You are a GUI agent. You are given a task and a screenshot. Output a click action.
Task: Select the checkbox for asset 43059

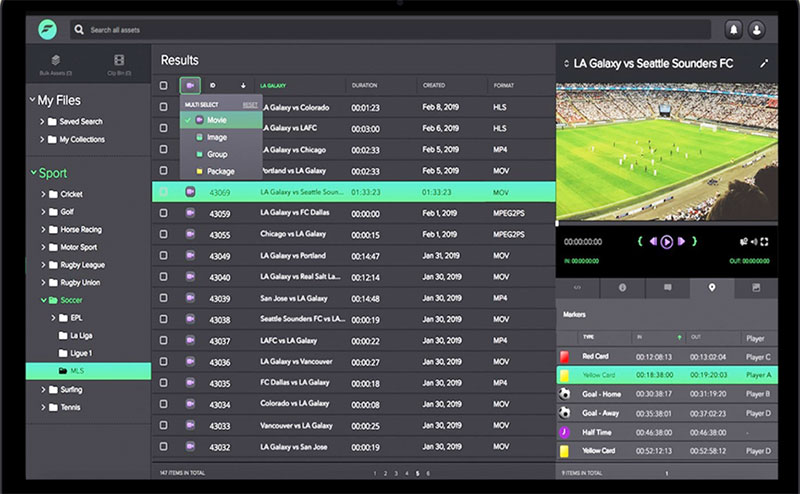[164, 214]
